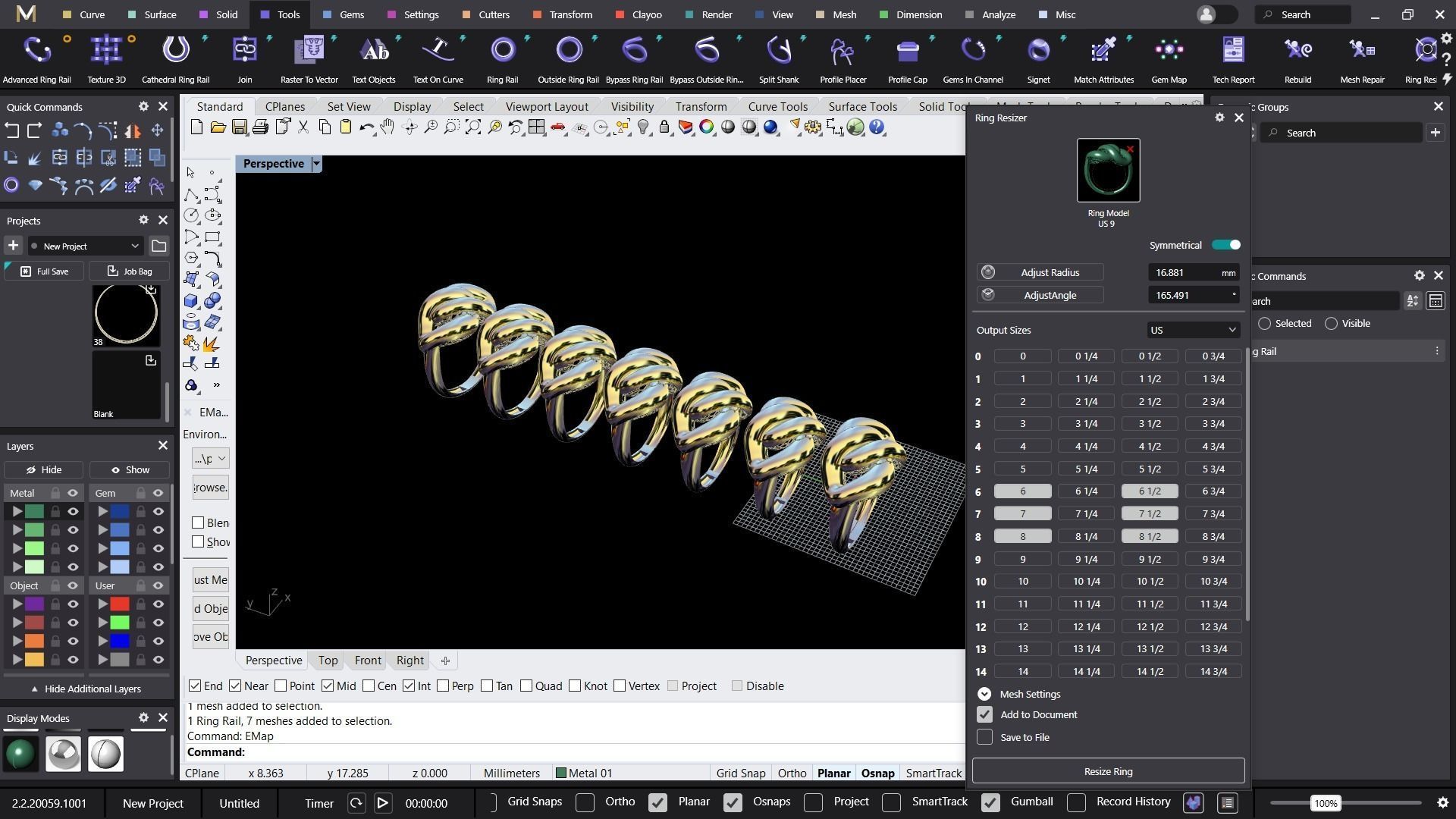Click the first green Metal layer swatch

(34, 512)
